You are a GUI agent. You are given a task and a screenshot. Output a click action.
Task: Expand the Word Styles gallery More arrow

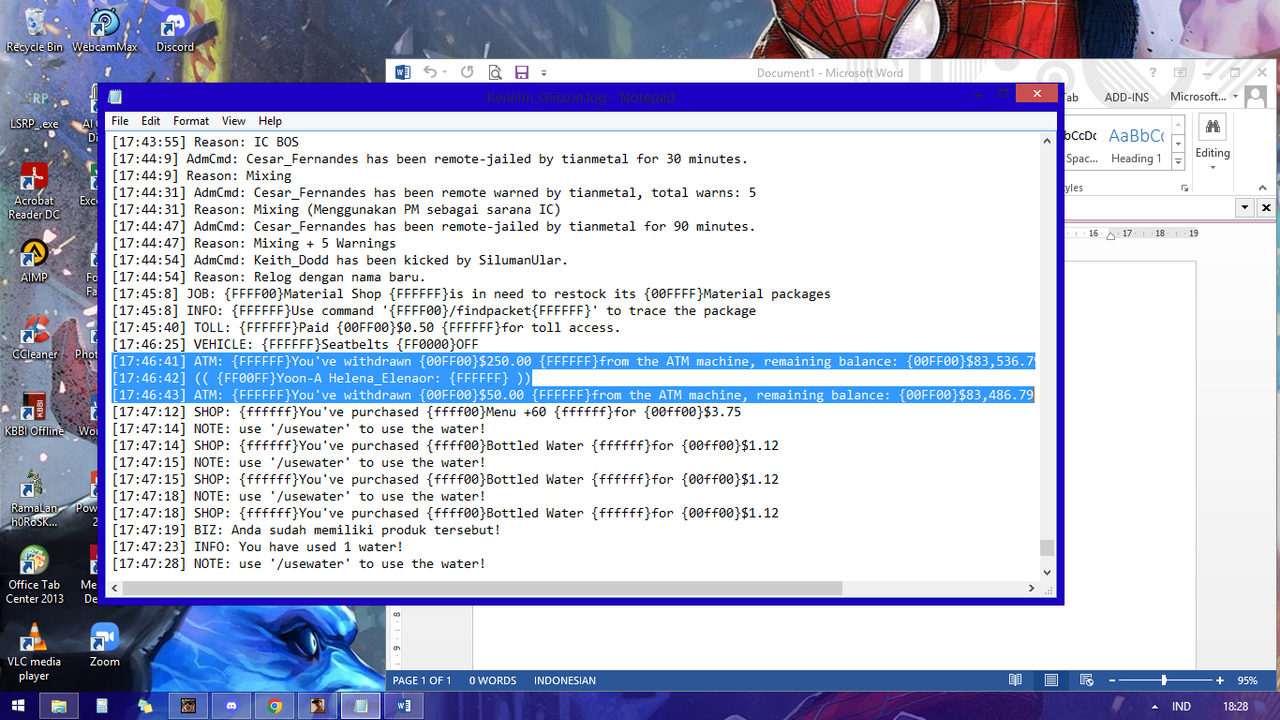click(1178, 161)
